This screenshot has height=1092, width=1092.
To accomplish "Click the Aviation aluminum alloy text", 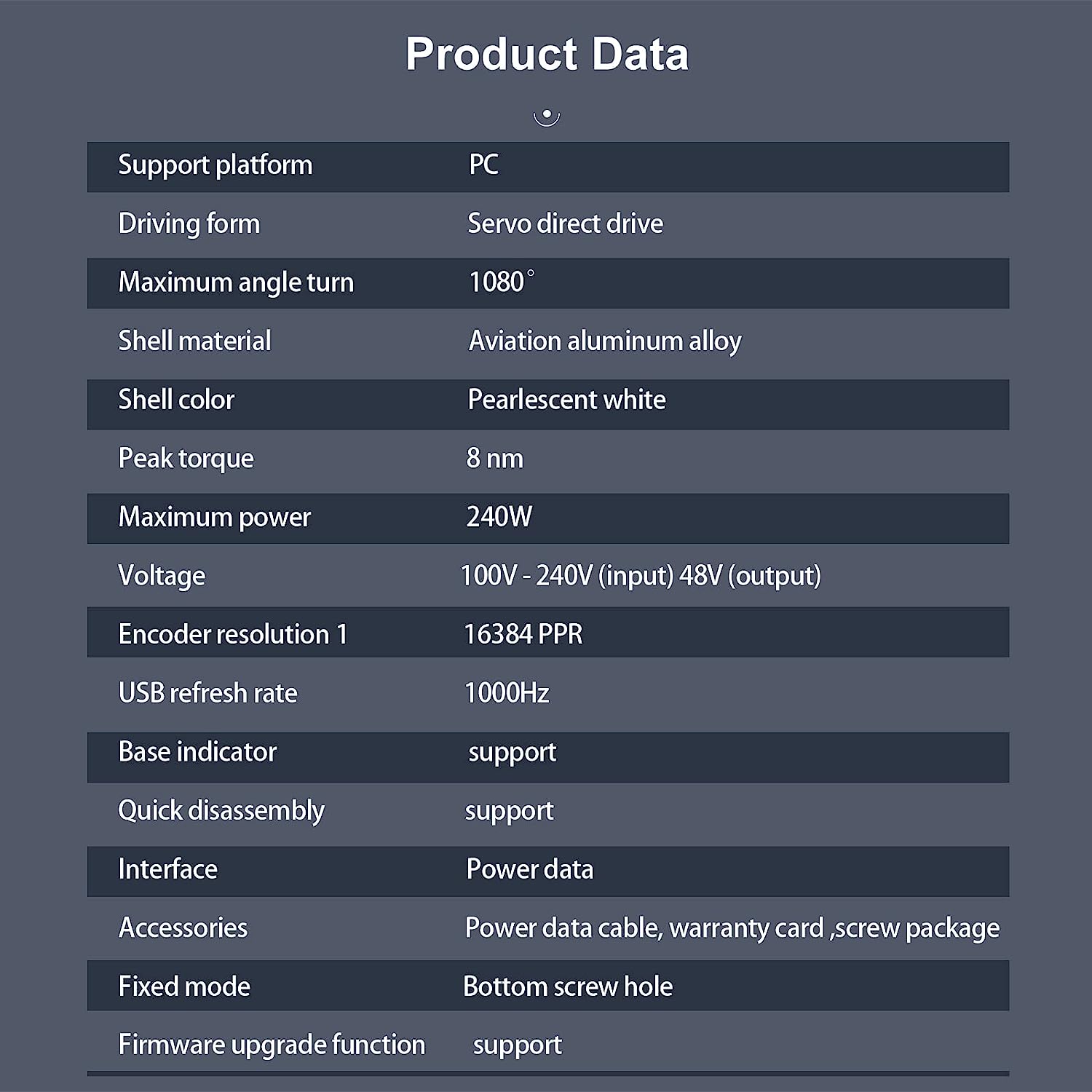I will pos(604,341).
